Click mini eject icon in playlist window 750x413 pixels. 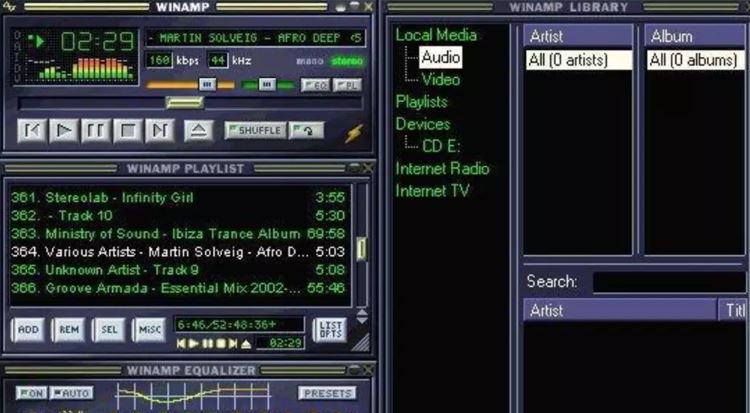[x=246, y=344]
